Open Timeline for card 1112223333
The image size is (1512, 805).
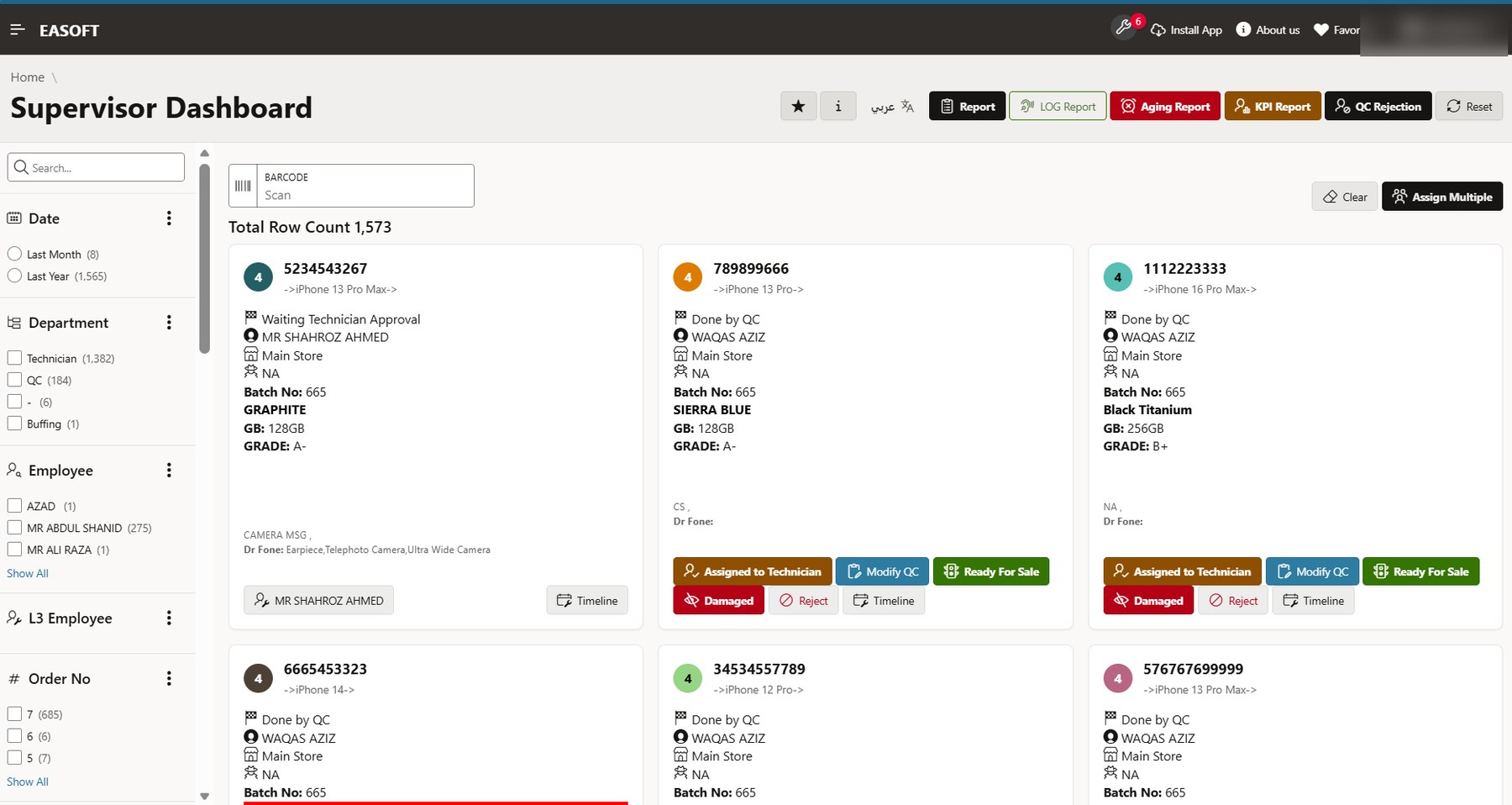[1314, 600]
